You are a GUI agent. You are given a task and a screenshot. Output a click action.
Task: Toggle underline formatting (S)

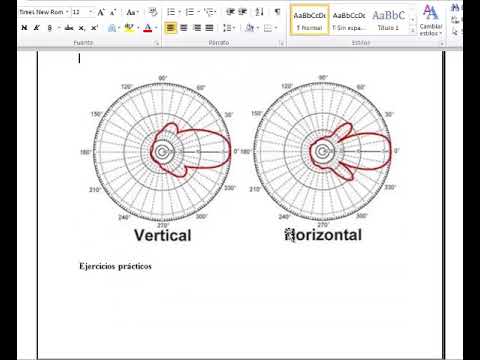(x=50, y=28)
